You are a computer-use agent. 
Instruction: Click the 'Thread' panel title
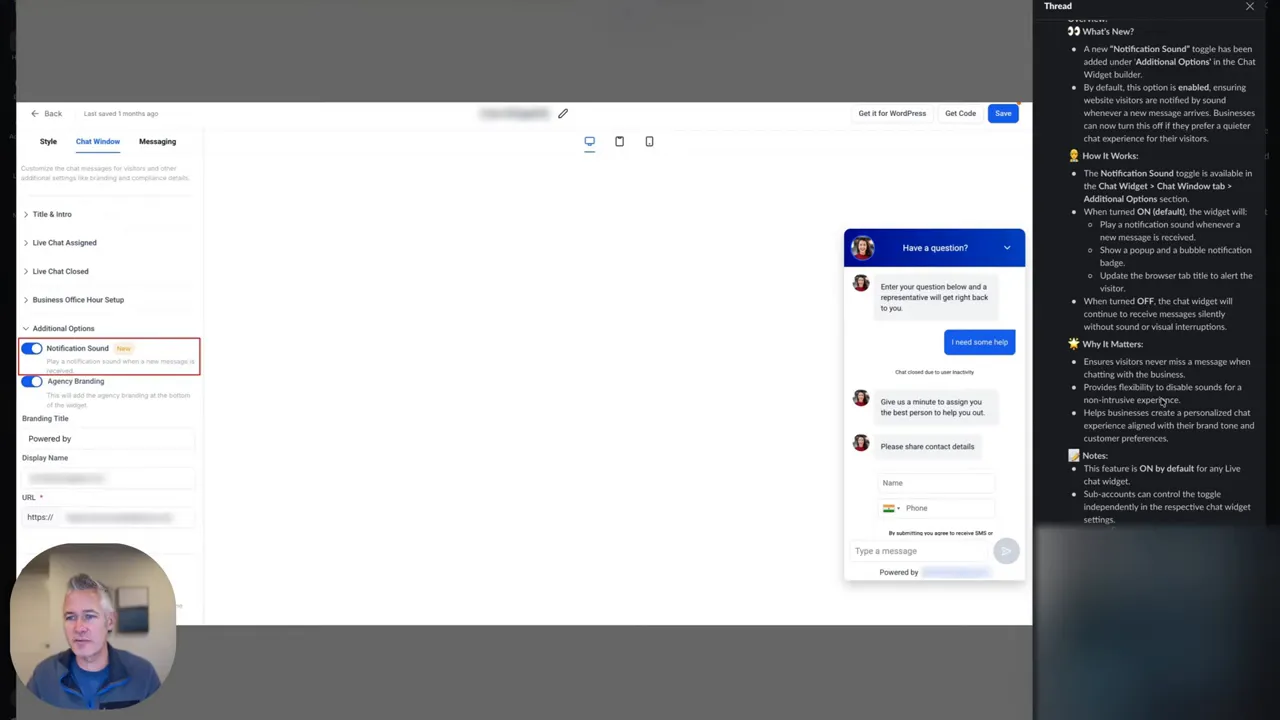pyautogui.click(x=1057, y=7)
